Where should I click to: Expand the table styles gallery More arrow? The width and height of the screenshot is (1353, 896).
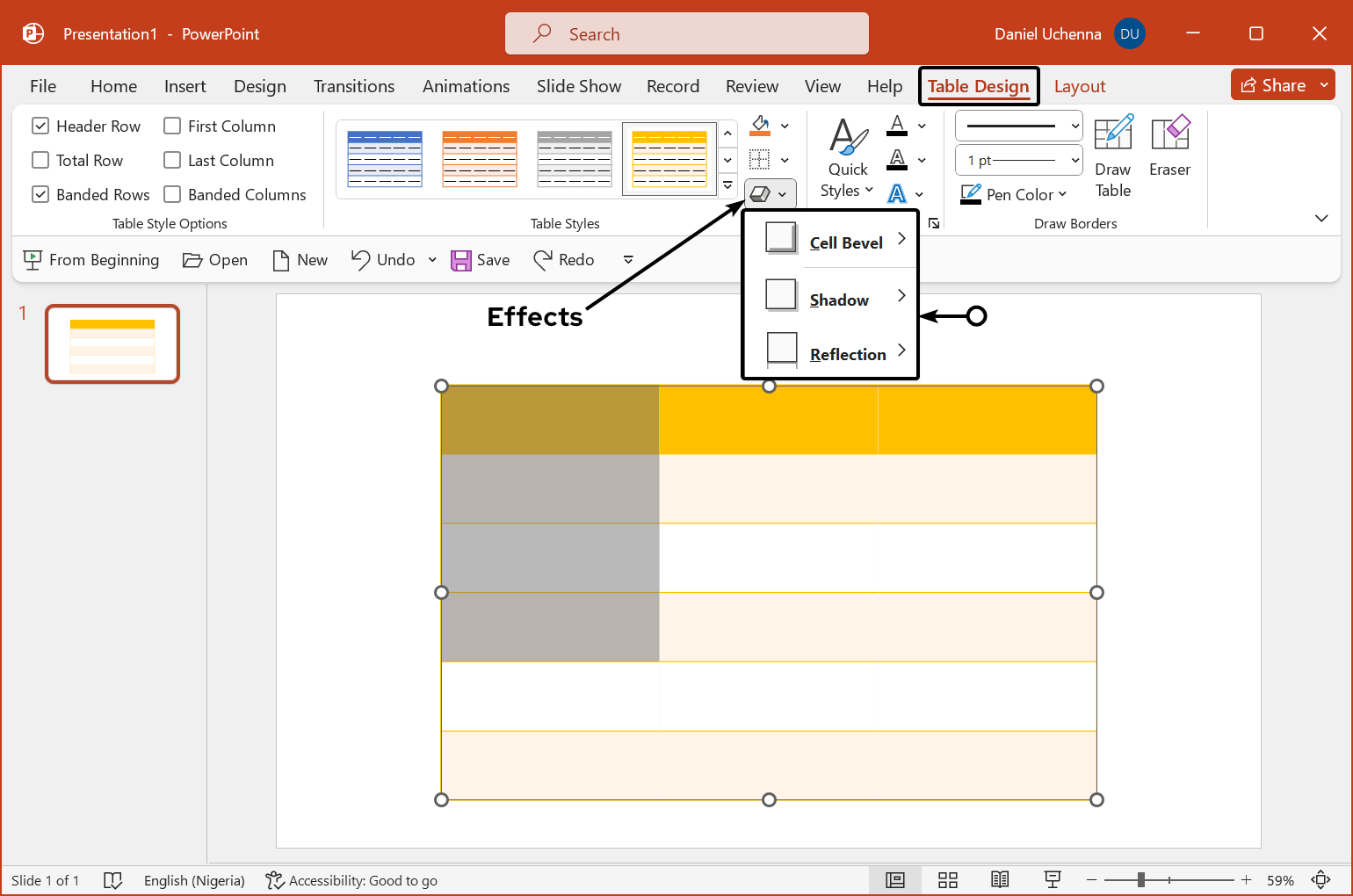coord(727,185)
